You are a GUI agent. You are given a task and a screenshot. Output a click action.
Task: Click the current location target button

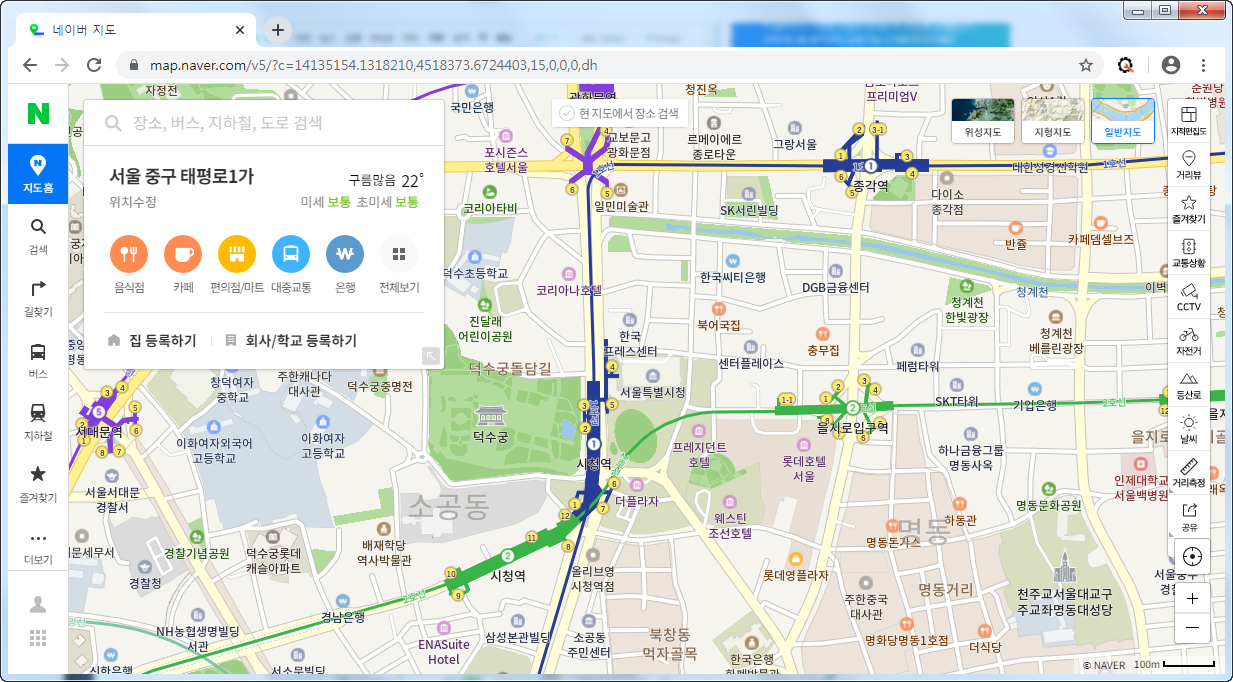point(1191,557)
